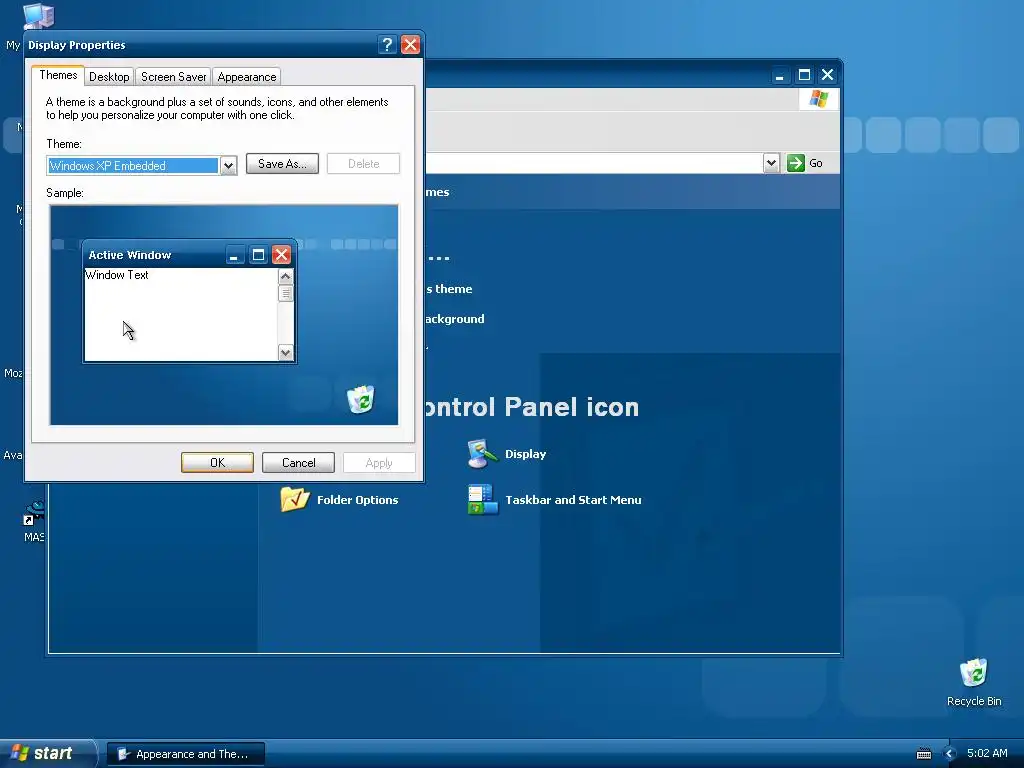Confirm with the OK button

pos(217,462)
